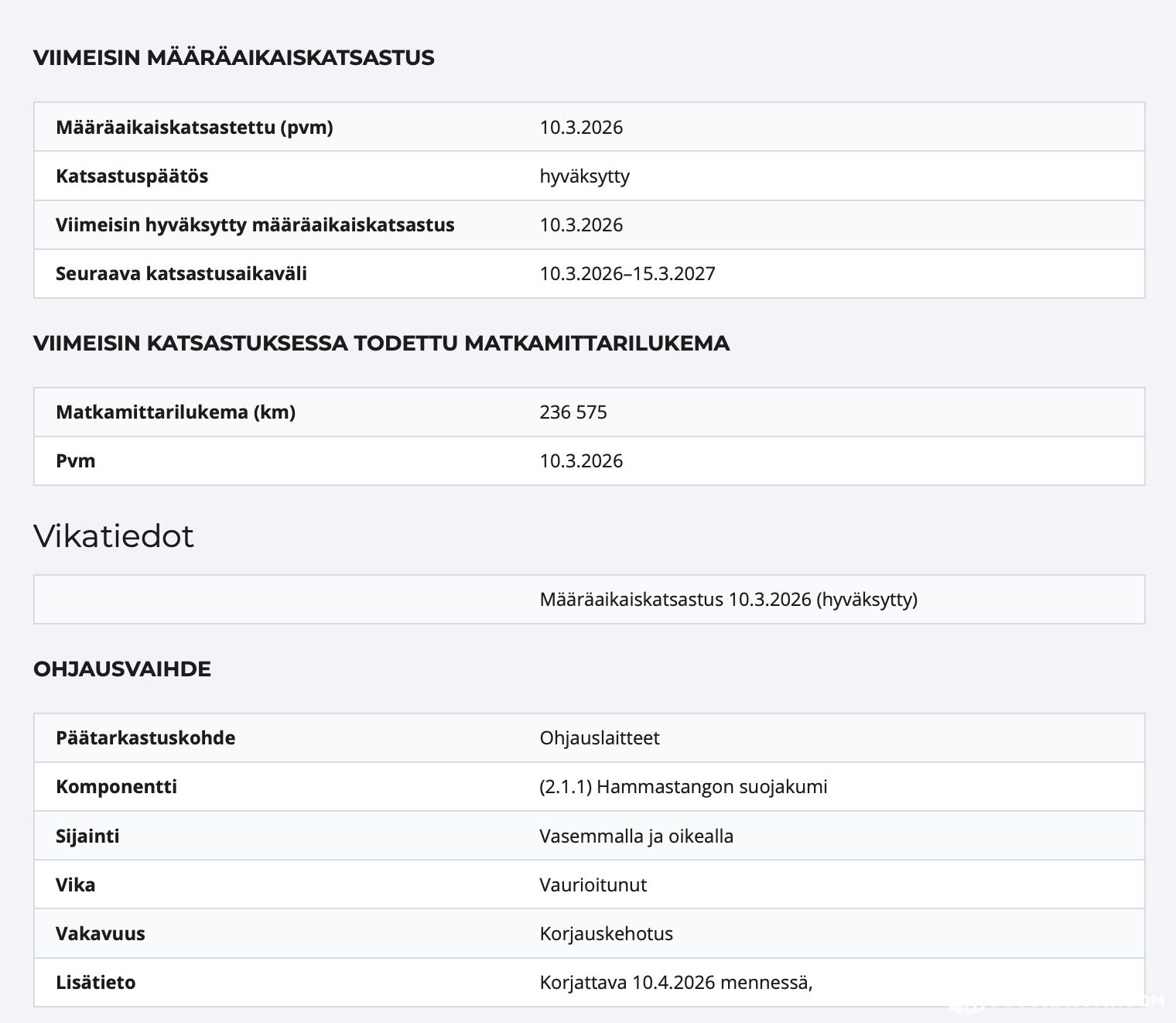Click the Päätarkastuskohde label
Screen dimensions: 1176x1023
coord(145,738)
